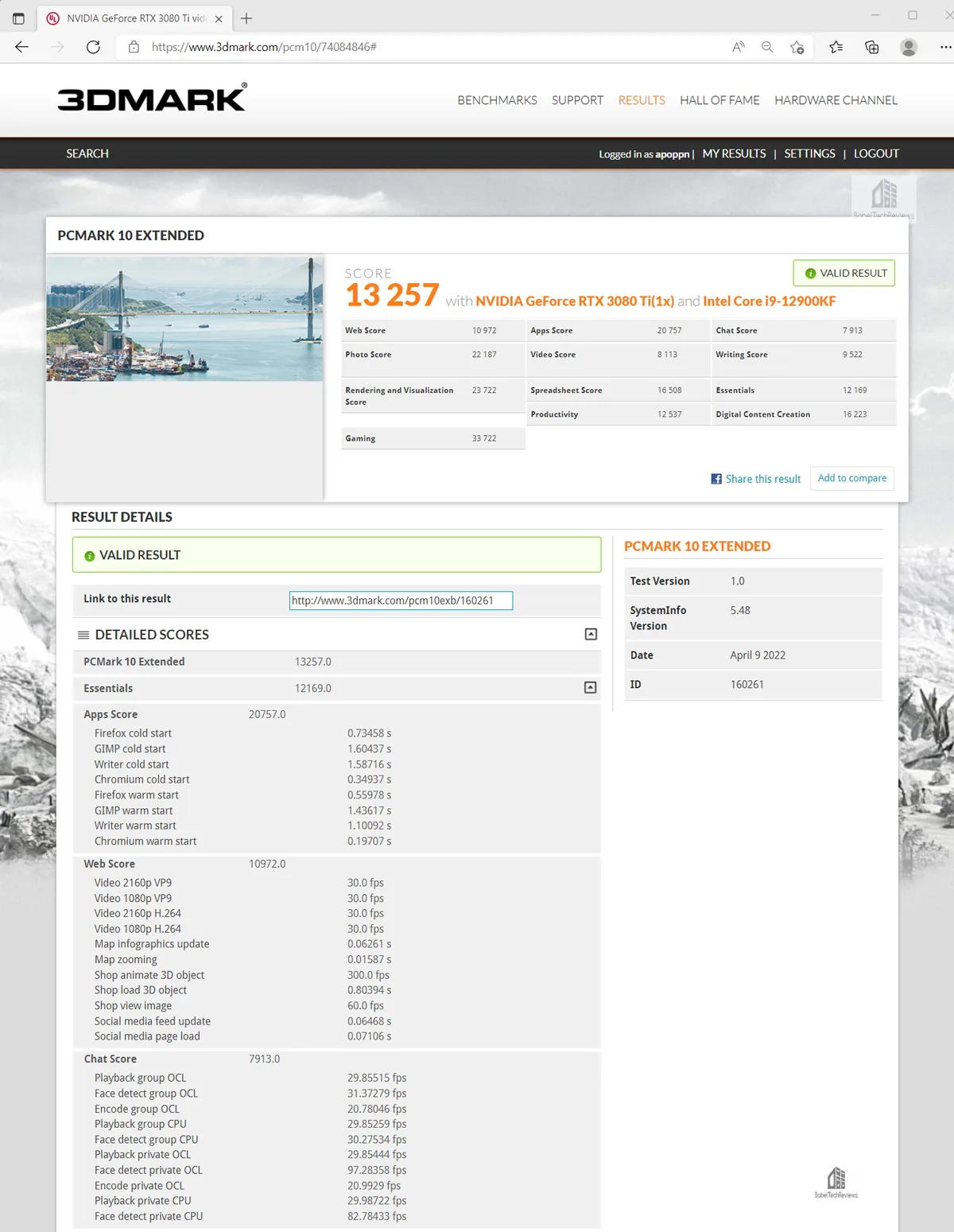Click the Add to compare button
This screenshot has height=1232, width=954.
(x=852, y=478)
